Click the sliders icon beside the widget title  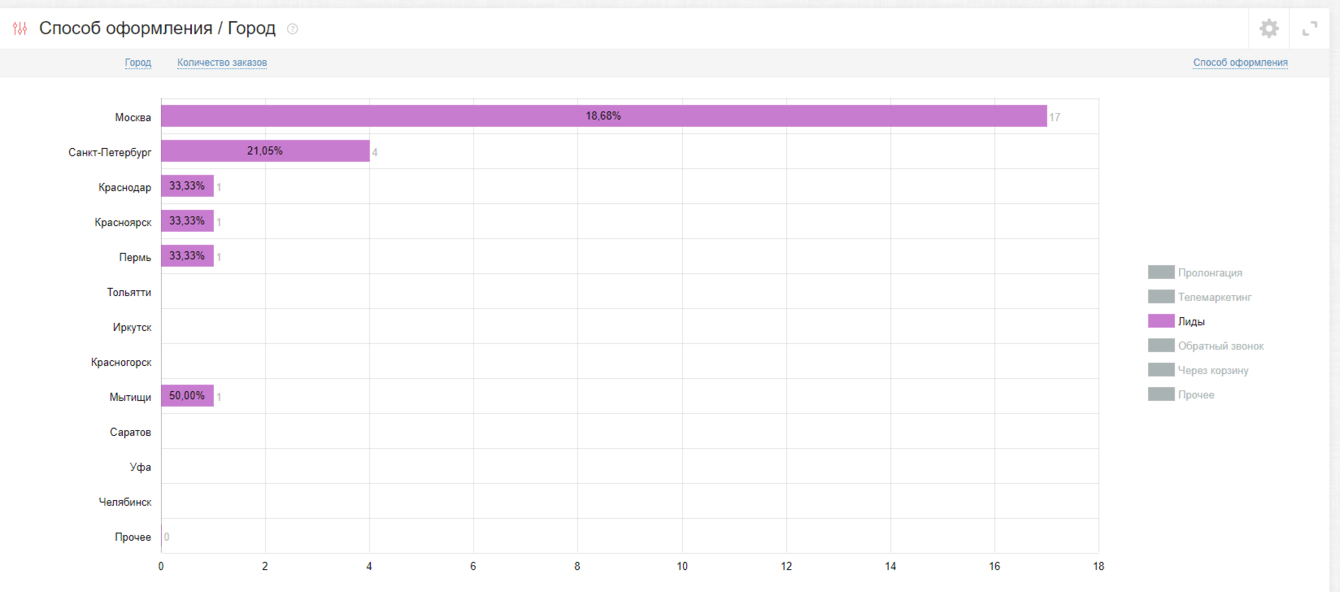(20, 29)
